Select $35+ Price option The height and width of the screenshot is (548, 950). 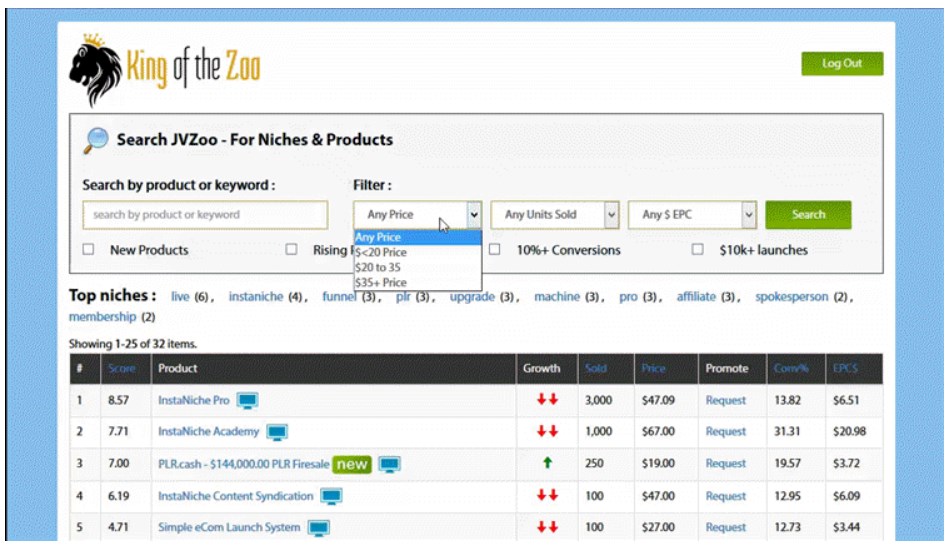[x=417, y=282]
